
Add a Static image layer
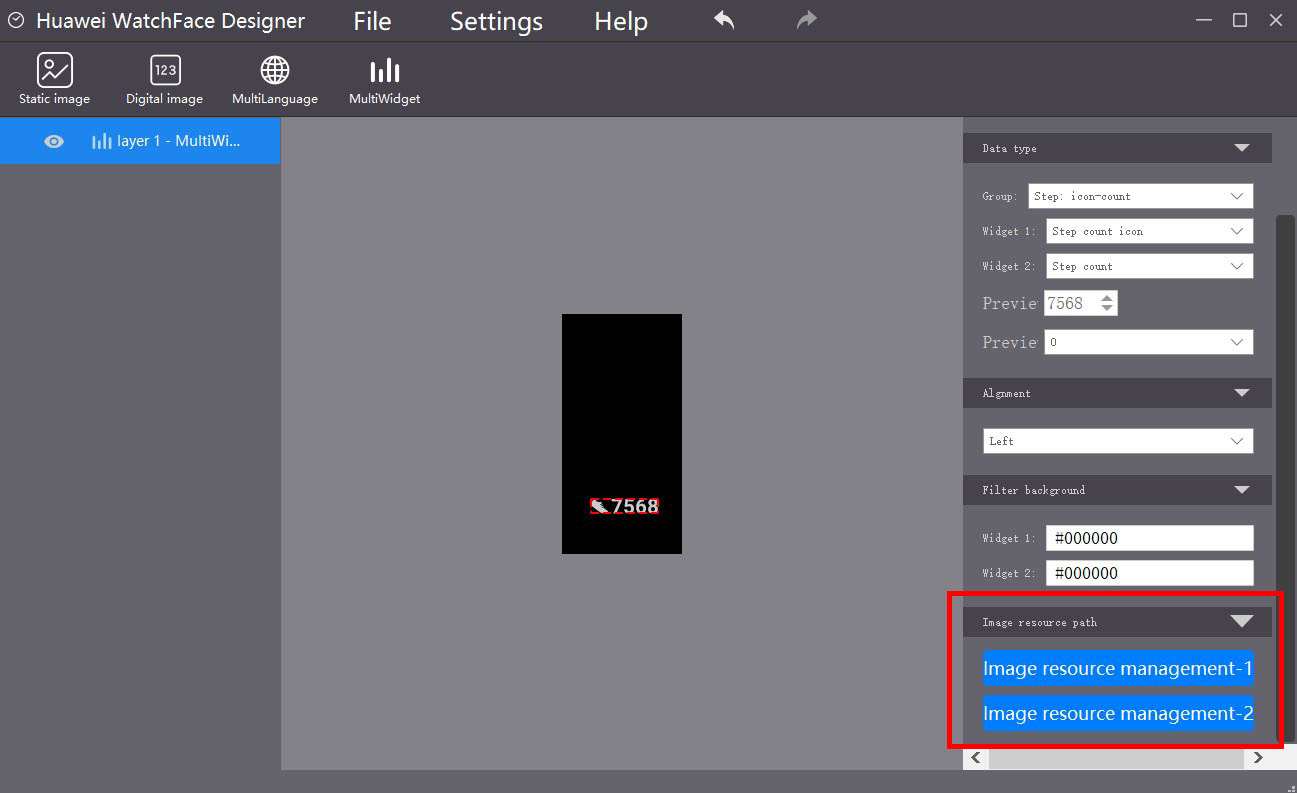(x=55, y=79)
